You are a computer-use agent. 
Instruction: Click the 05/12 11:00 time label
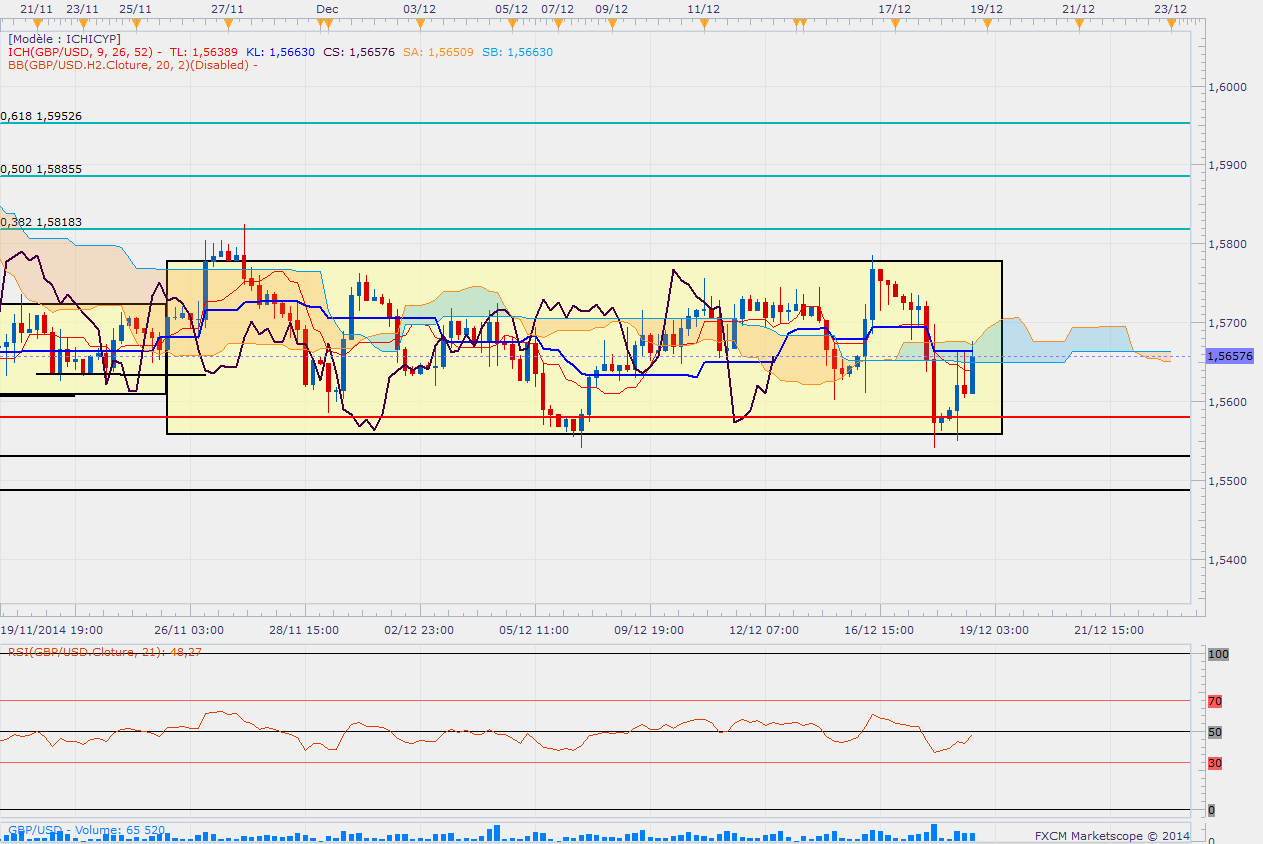[x=535, y=630]
